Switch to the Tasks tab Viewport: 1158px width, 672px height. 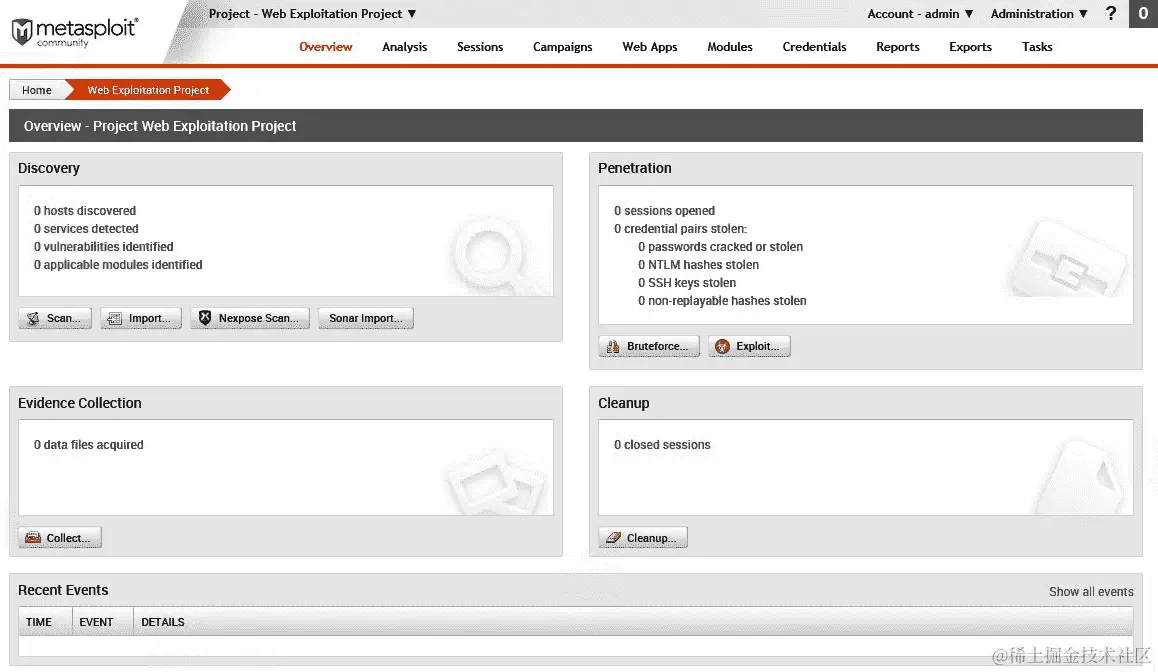pos(1037,47)
